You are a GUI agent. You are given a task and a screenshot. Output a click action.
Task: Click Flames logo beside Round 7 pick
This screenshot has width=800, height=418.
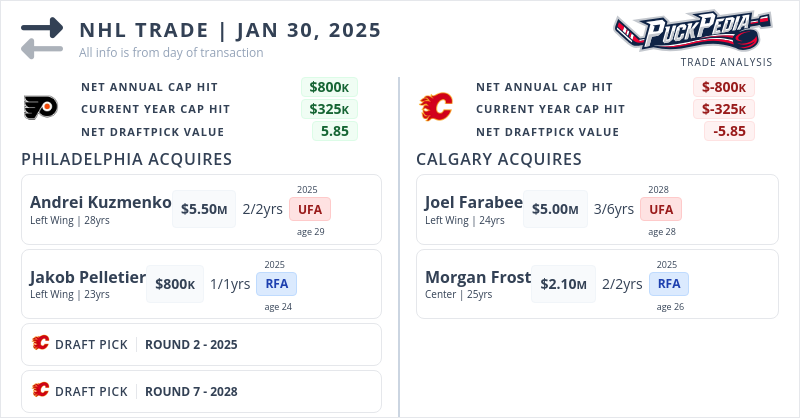(x=41, y=391)
